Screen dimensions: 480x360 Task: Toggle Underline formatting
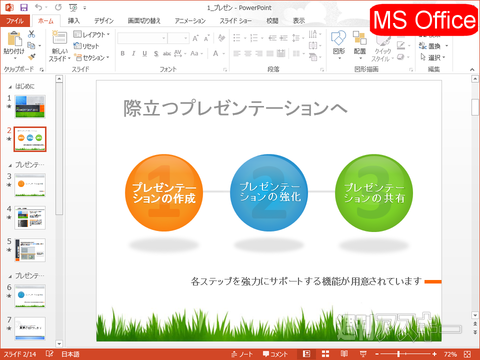(x=145, y=53)
